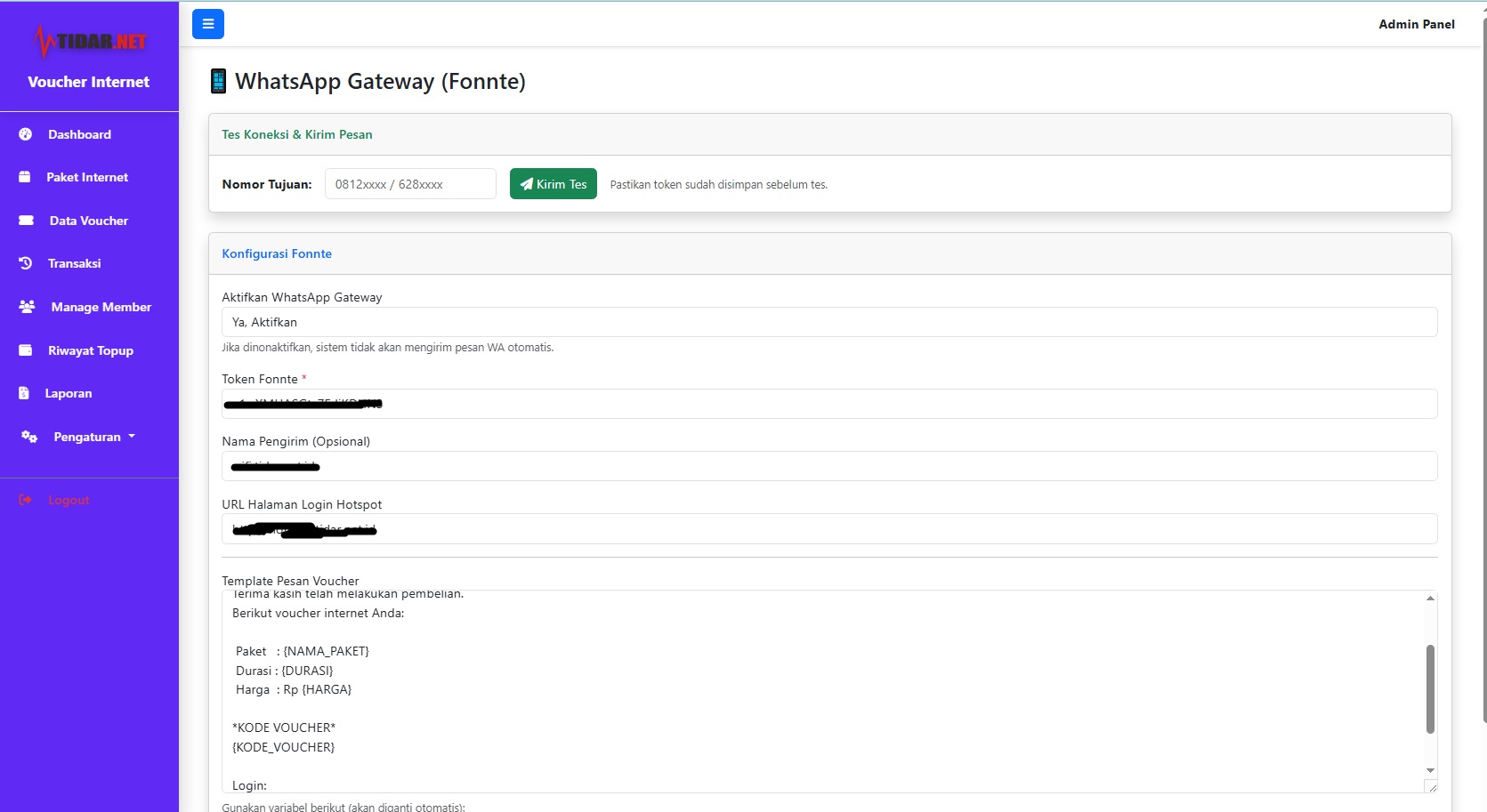
Task: Click the Konfigurasi Fonnte card header
Action: [x=829, y=253]
